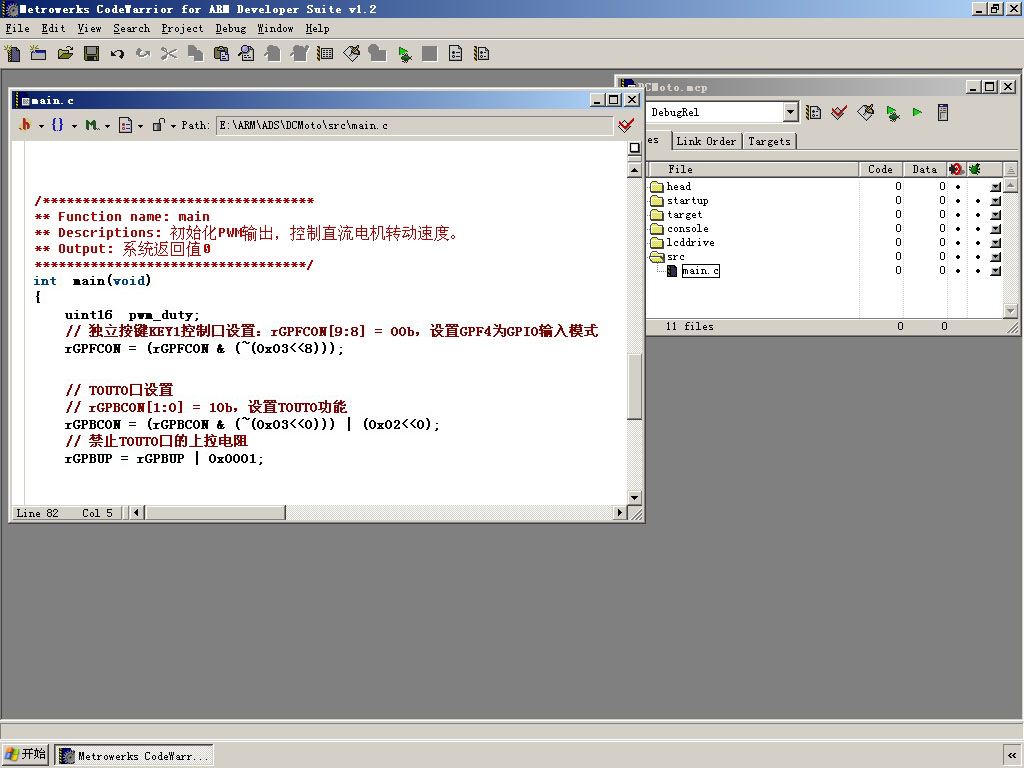Click the Open folder toolbar icon
1024x768 pixels.
(x=65, y=54)
